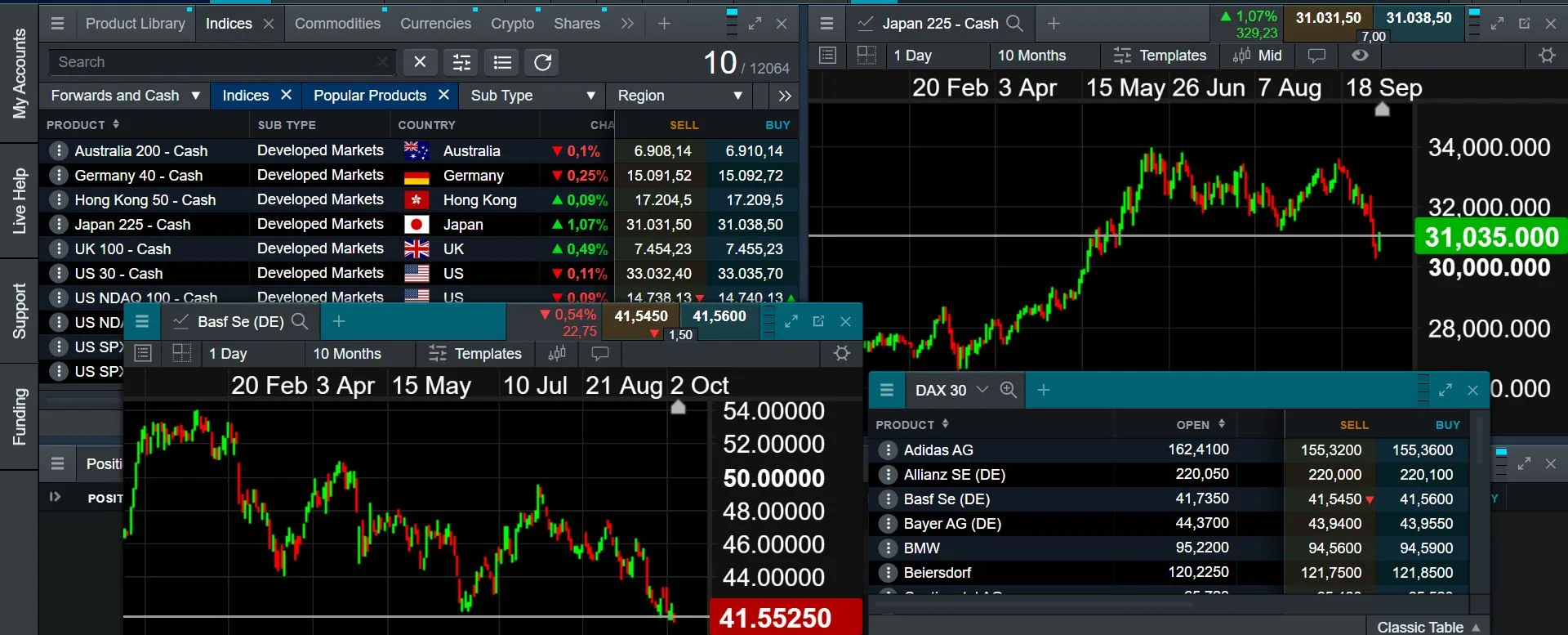This screenshot has height=635, width=1568.
Task: Open Templates on the Japan 225 chart
Action: pyautogui.click(x=1160, y=56)
